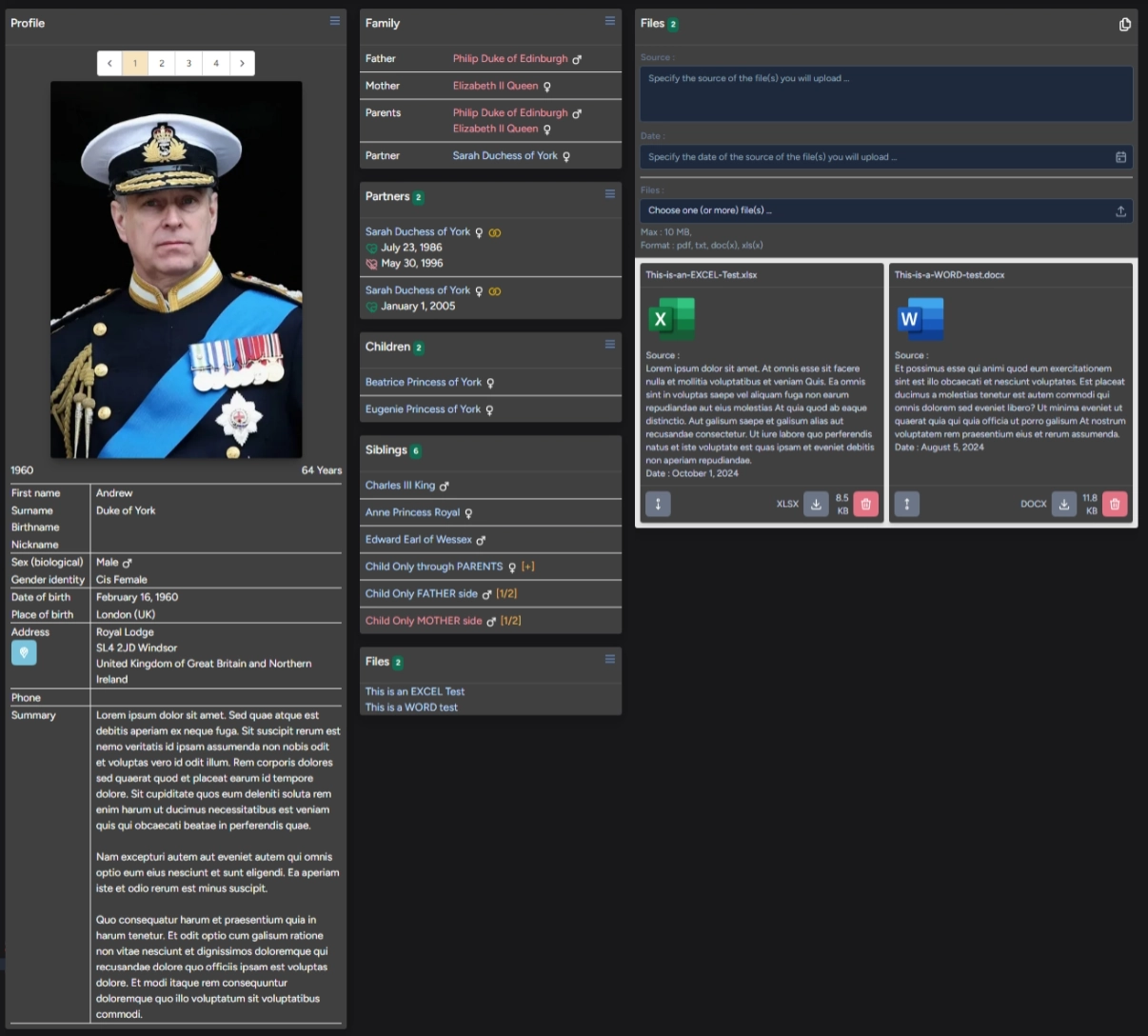Image resolution: width=1148 pixels, height=1036 pixels.
Task: Go to page 3 in the profile pagination
Action: 188,64
